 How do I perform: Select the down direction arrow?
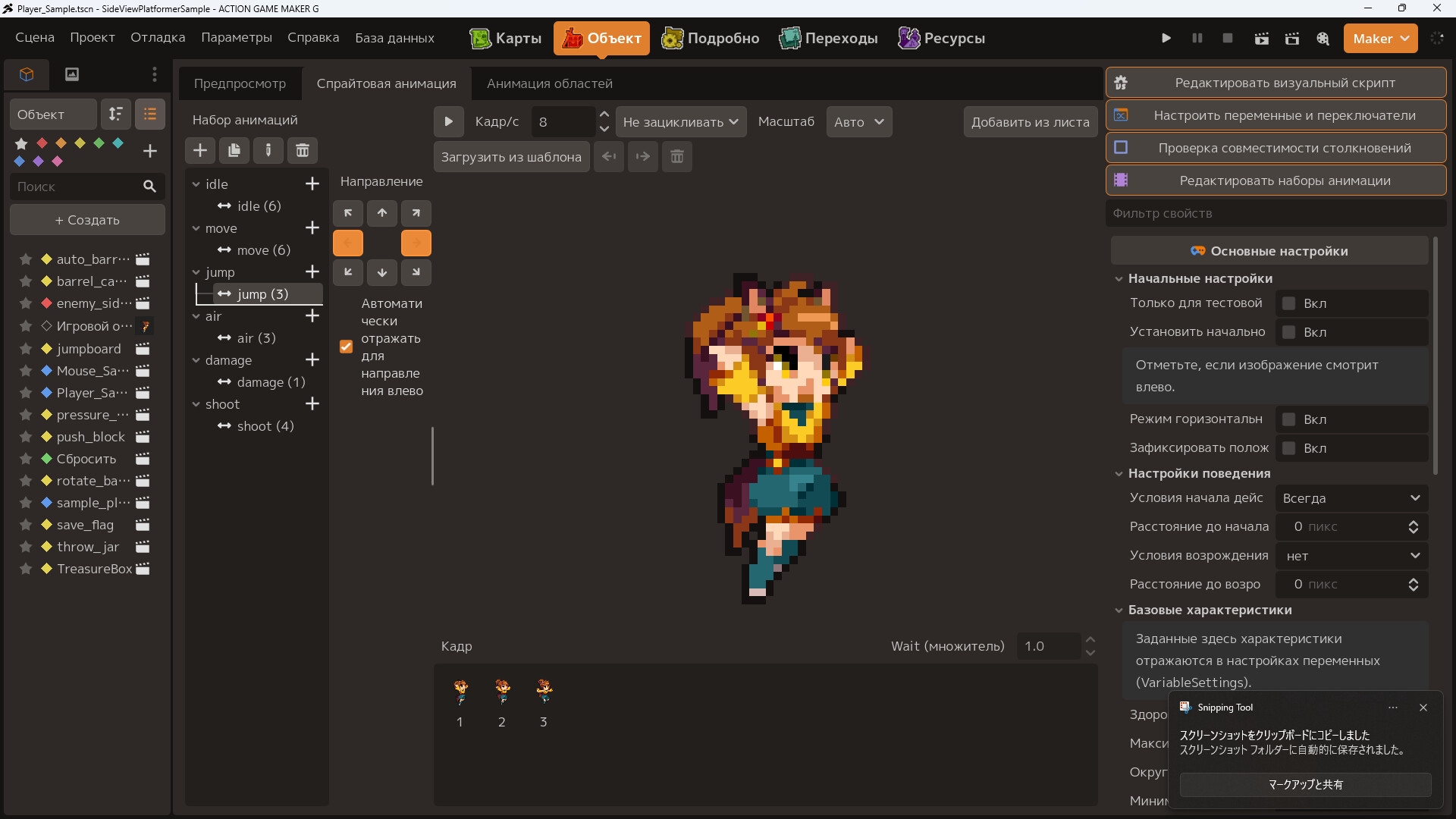382,272
